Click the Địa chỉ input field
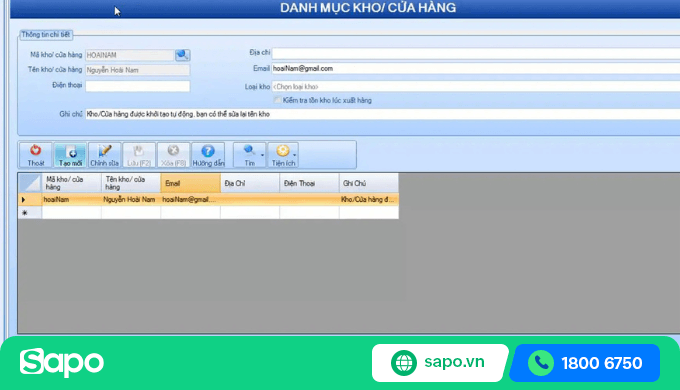Viewport: 680px width, 390px height. [476, 53]
